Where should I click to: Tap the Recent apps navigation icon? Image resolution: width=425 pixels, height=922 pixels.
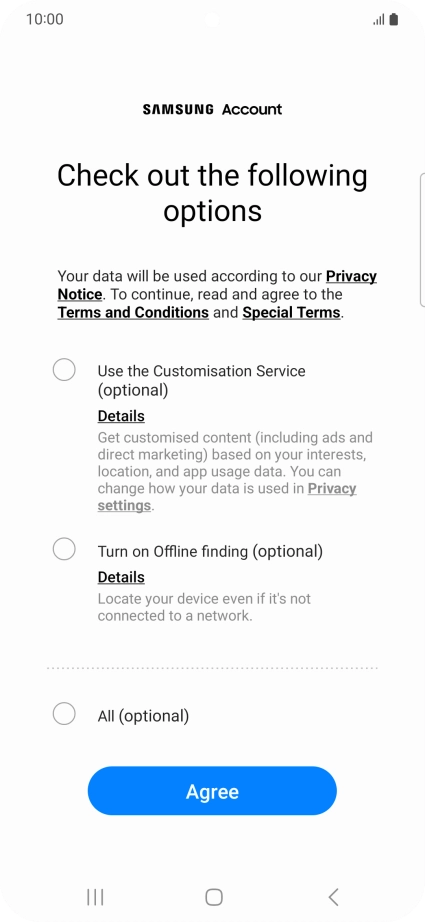(x=95, y=897)
